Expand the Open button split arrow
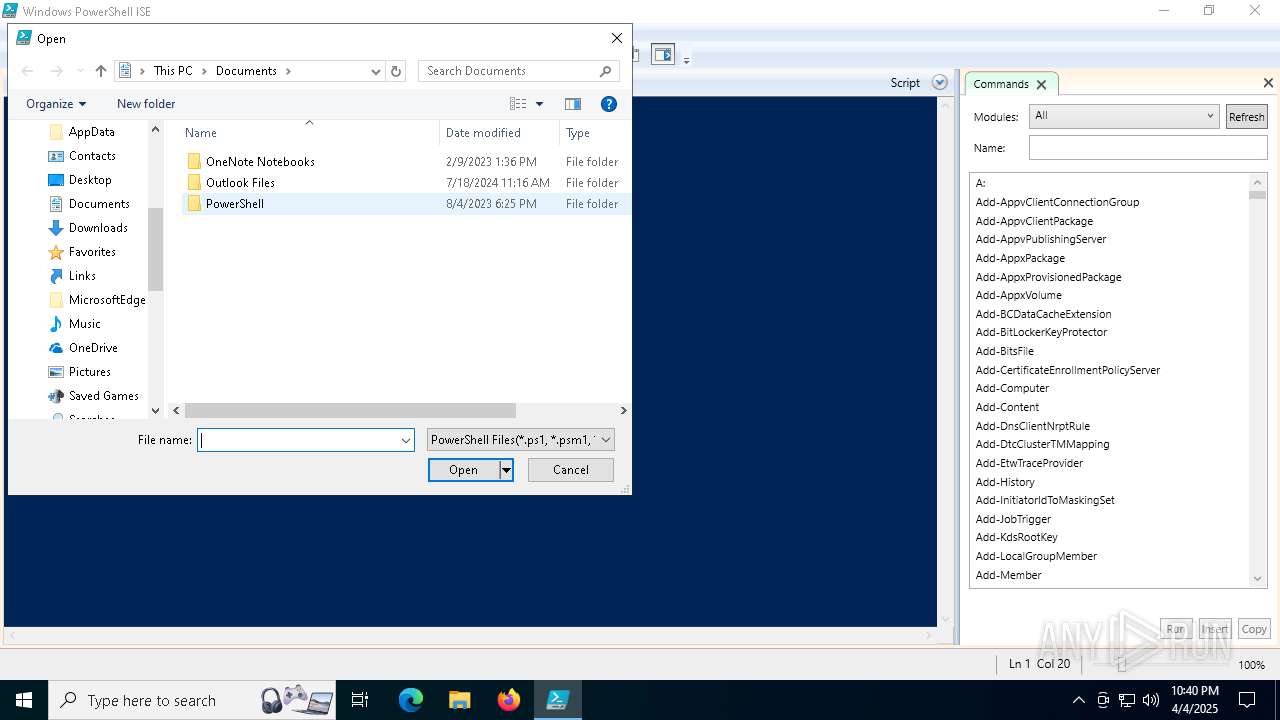 506,470
